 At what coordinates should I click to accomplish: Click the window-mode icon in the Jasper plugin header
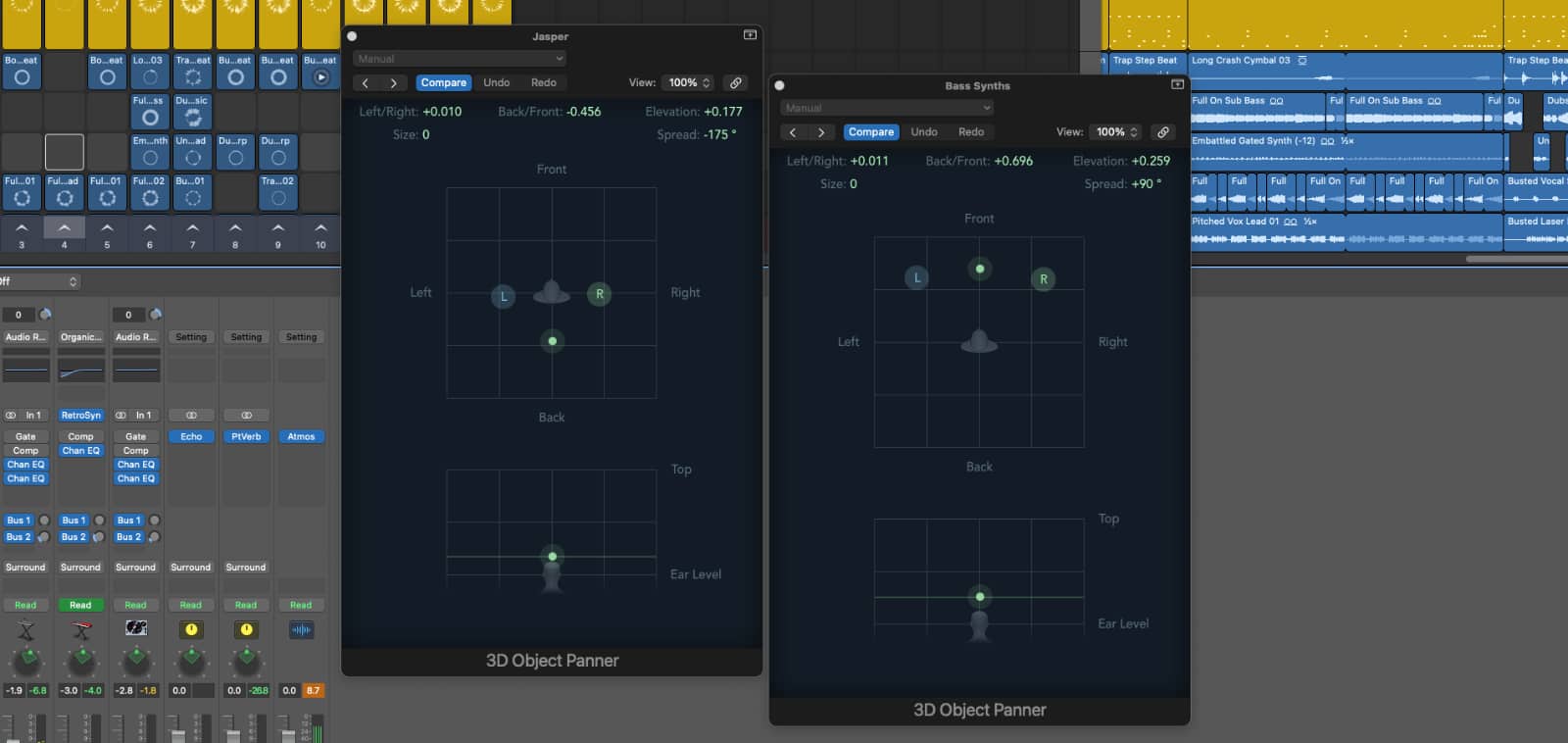[750, 35]
